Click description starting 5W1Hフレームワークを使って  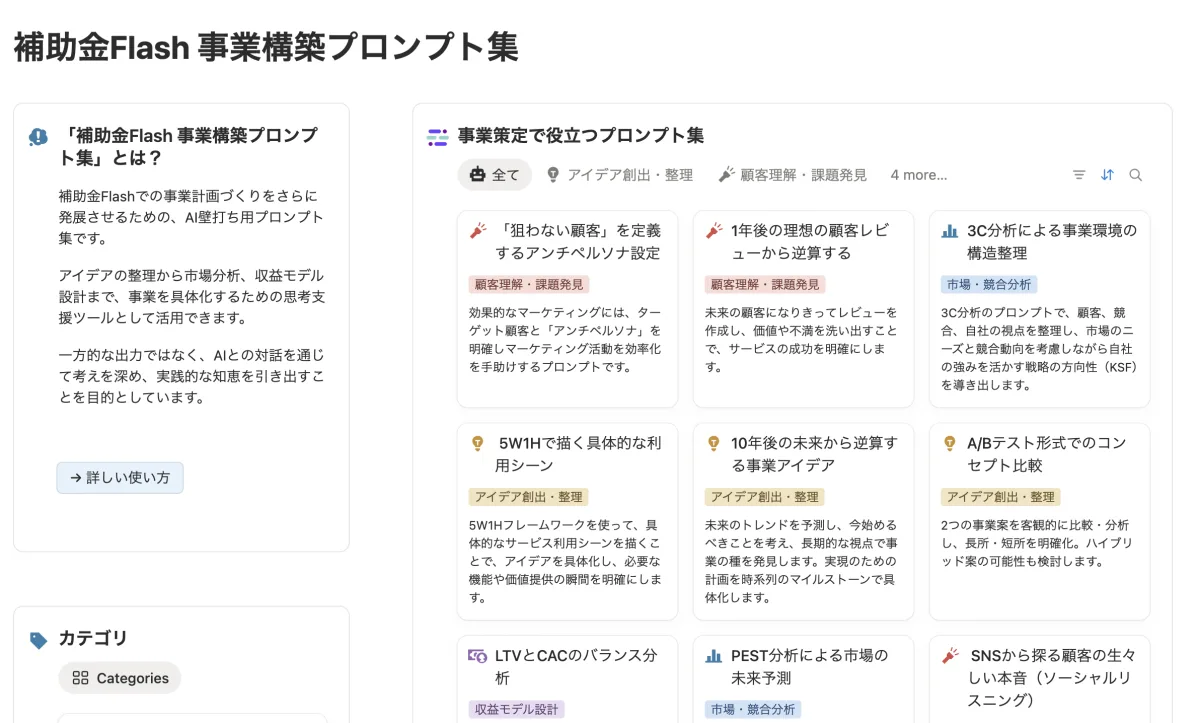[566, 562]
